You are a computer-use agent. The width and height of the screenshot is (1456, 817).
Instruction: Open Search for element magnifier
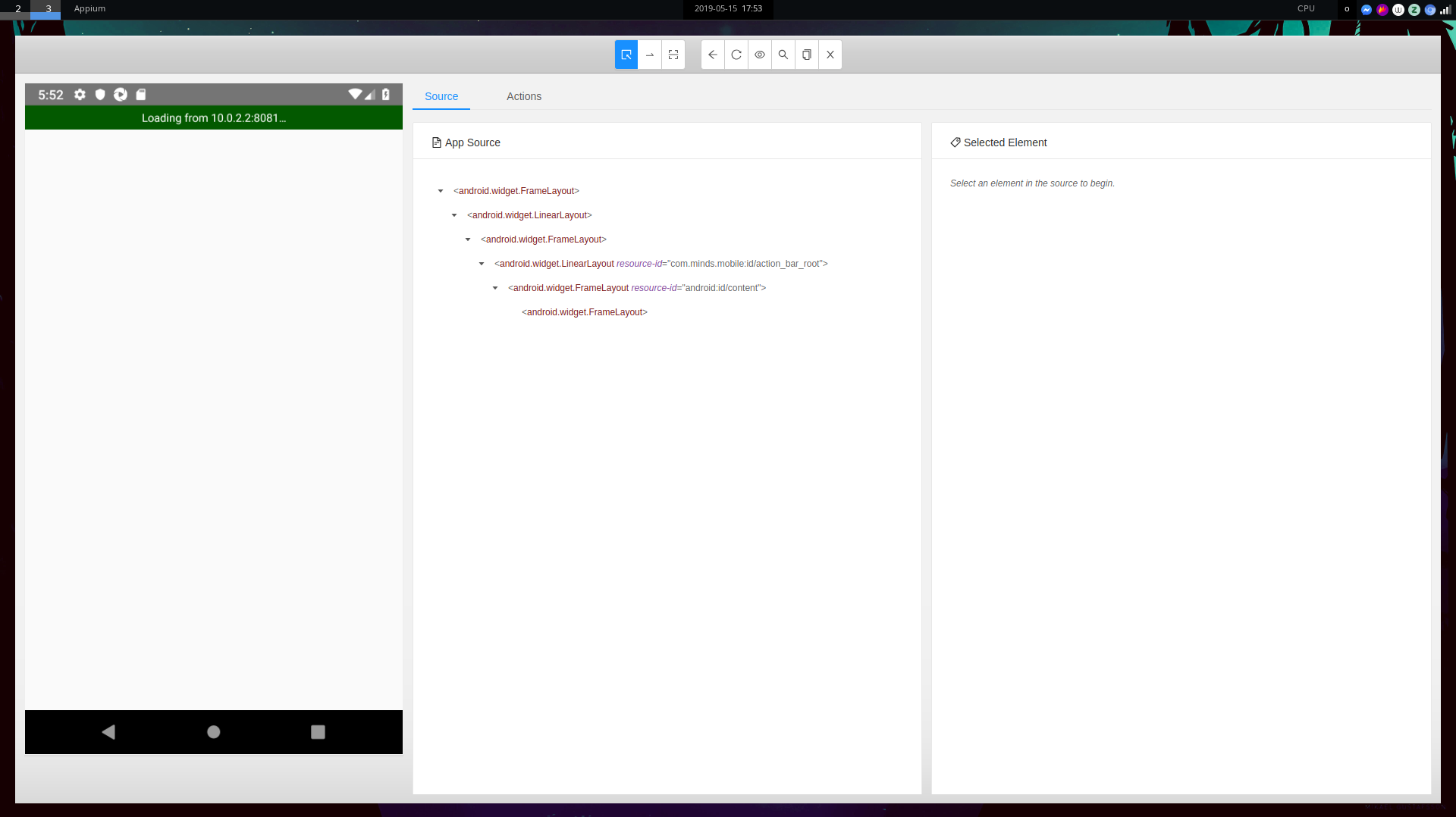point(783,55)
